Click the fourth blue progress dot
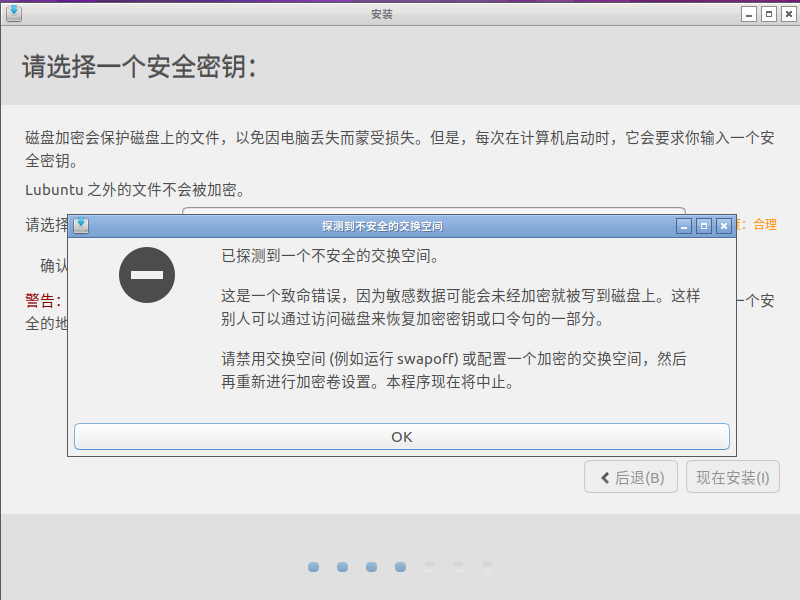 pos(401,567)
